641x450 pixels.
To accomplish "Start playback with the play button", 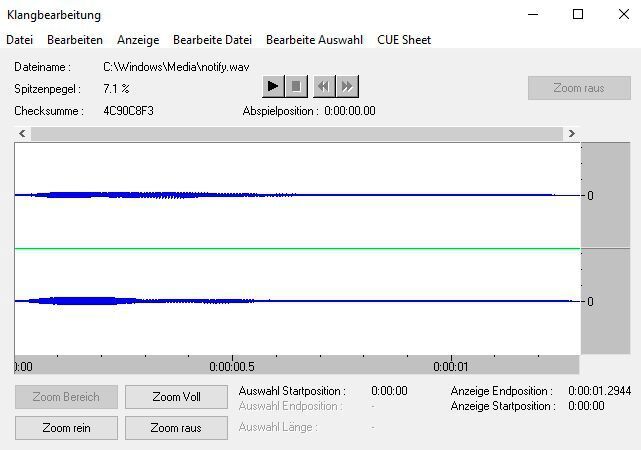I will click(x=273, y=86).
